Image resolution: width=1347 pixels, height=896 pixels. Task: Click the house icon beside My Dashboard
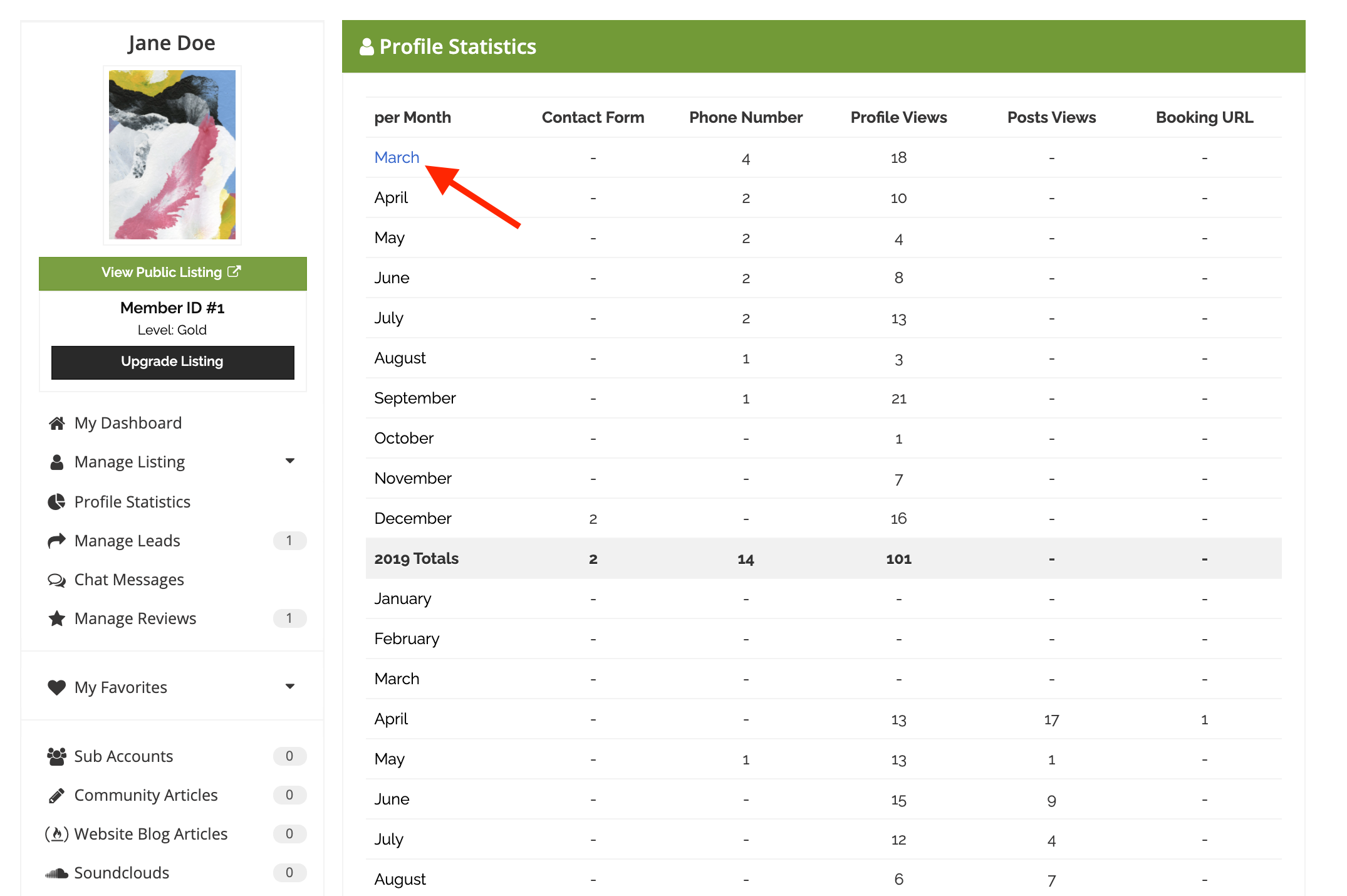click(x=57, y=424)
